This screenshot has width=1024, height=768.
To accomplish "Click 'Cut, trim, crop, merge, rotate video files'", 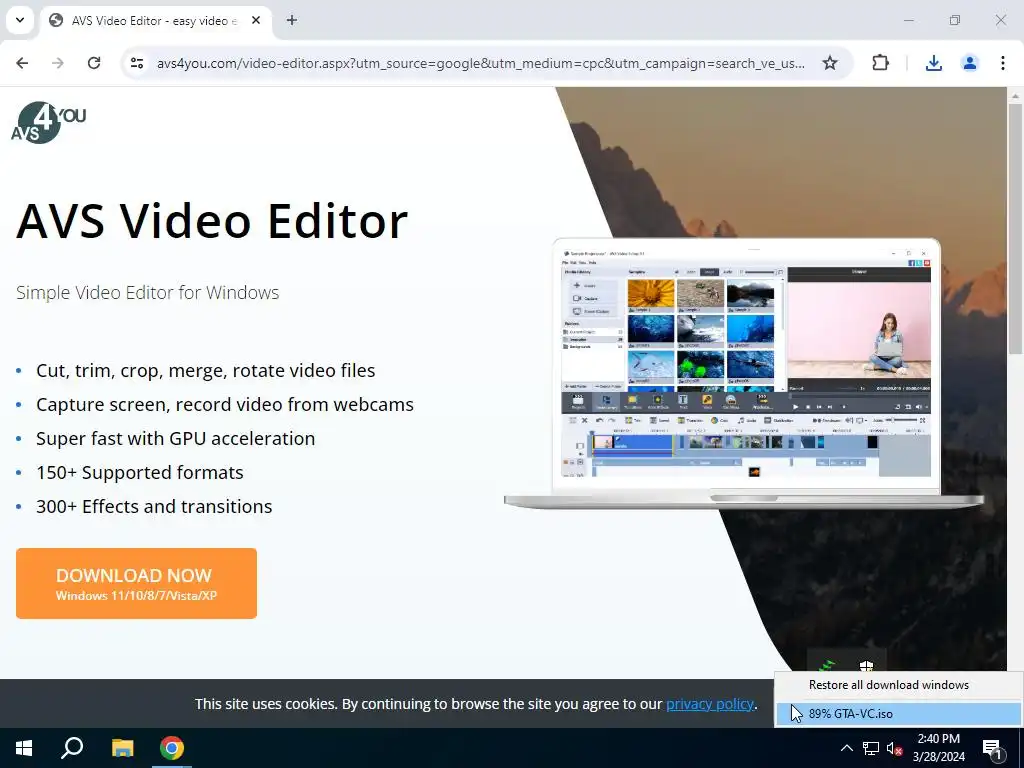I will pyautogui.click(x=206, y=370).
